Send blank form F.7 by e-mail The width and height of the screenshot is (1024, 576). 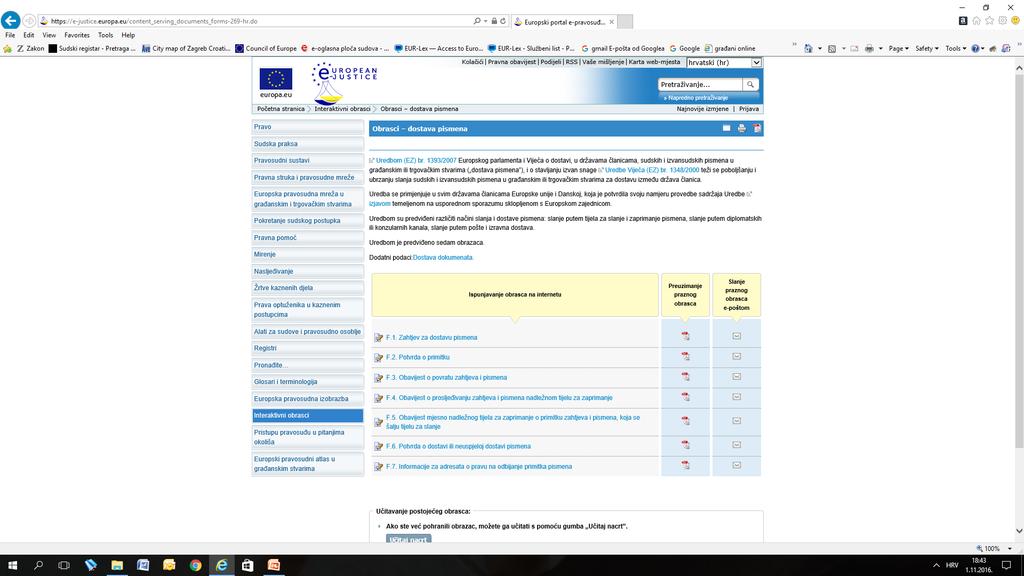pyautogui.click(x=737, y=466)
